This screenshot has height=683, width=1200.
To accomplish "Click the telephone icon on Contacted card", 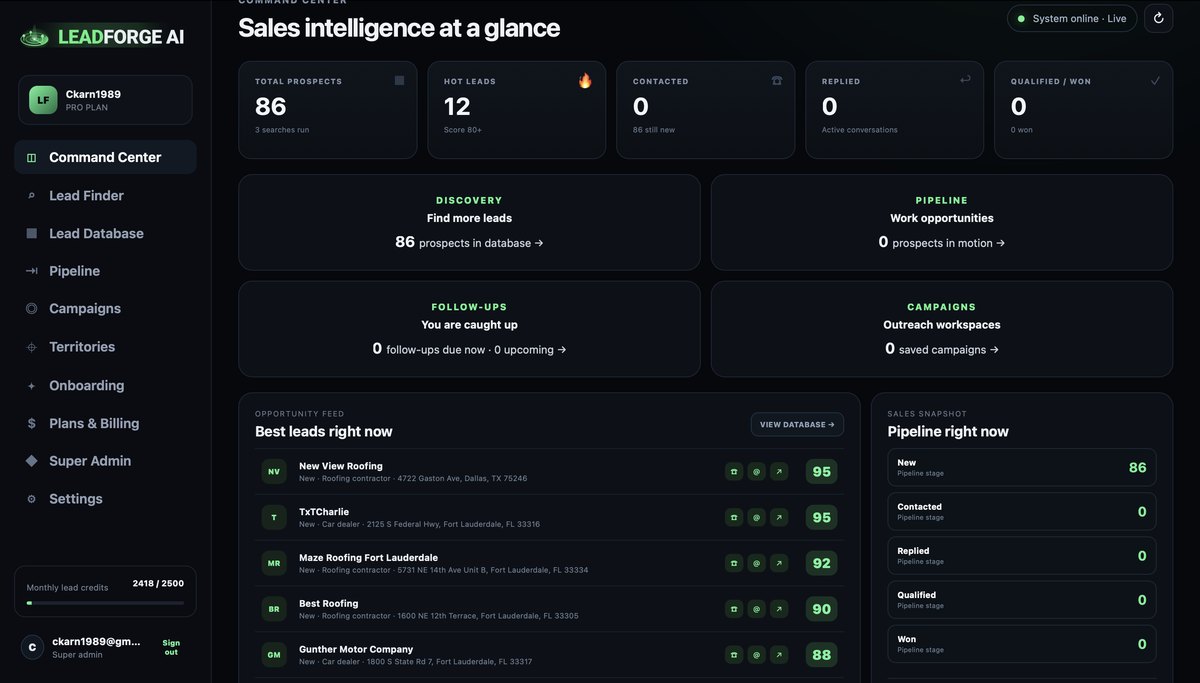I will [x=776, y=80].
